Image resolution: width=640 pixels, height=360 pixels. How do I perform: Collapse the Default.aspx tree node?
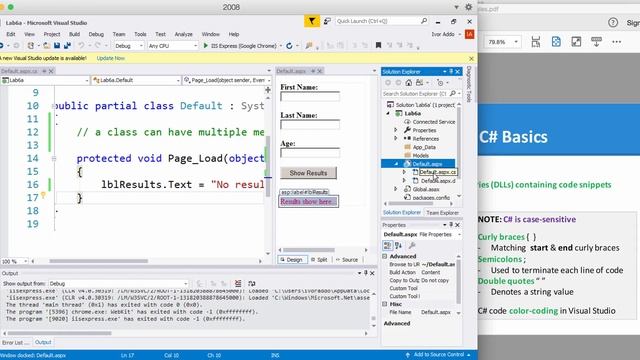click(396, 164)
